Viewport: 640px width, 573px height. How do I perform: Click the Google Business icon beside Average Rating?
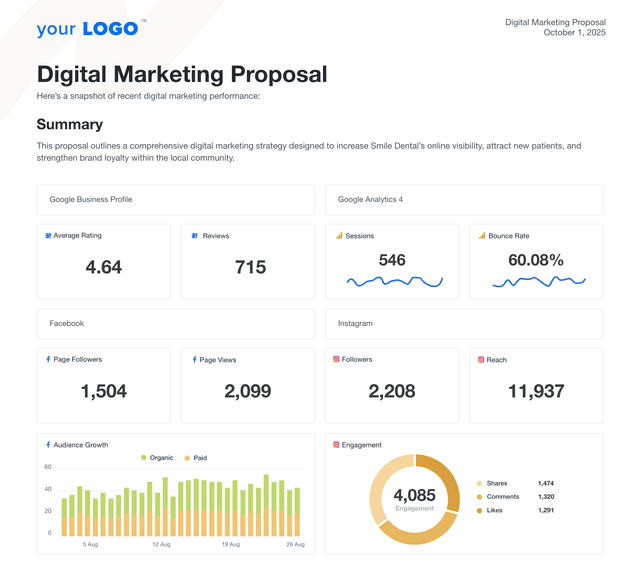[x=48, y=236]
